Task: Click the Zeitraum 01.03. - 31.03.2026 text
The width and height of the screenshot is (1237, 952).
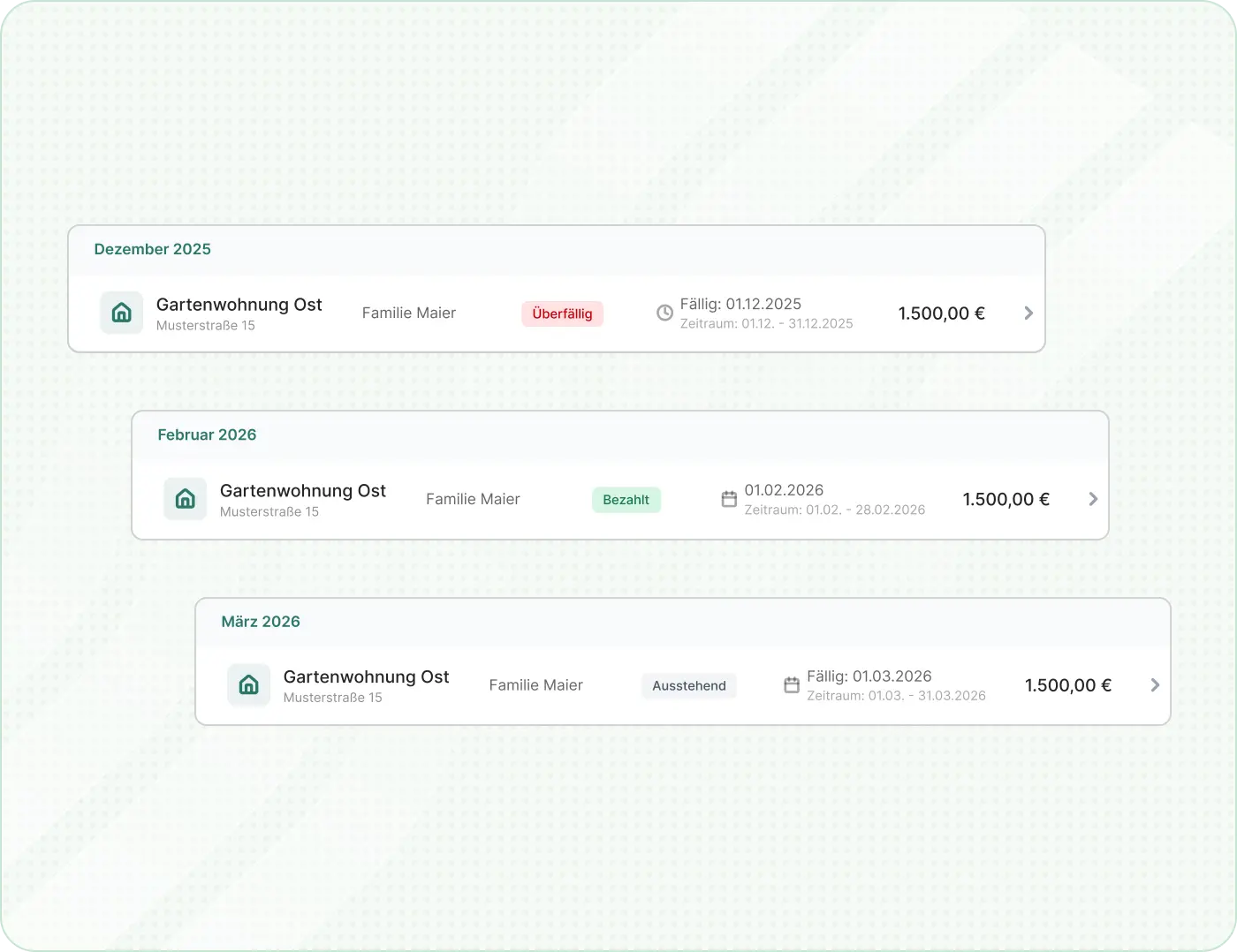Action: [x=896, y=696]
